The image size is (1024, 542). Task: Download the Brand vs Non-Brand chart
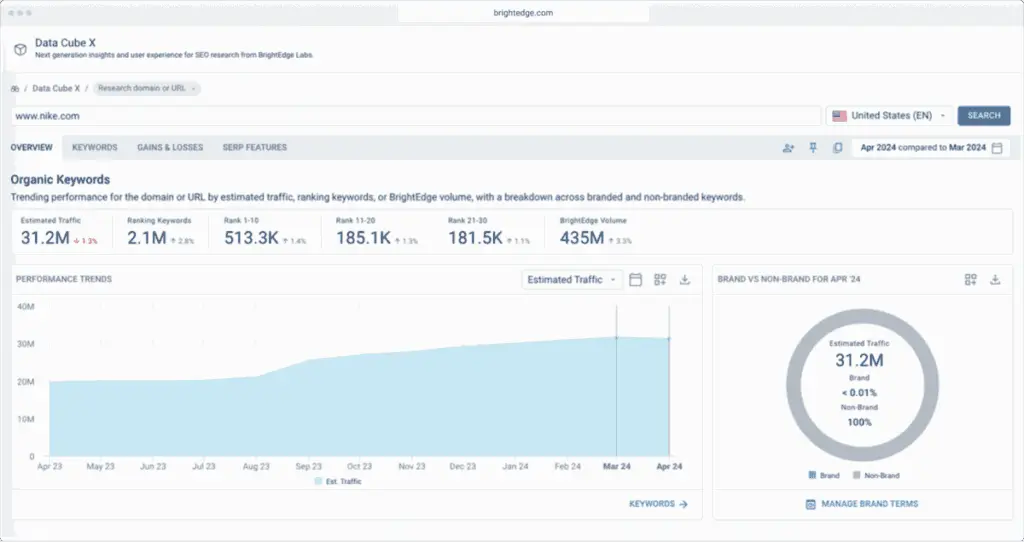click(995, 280)
